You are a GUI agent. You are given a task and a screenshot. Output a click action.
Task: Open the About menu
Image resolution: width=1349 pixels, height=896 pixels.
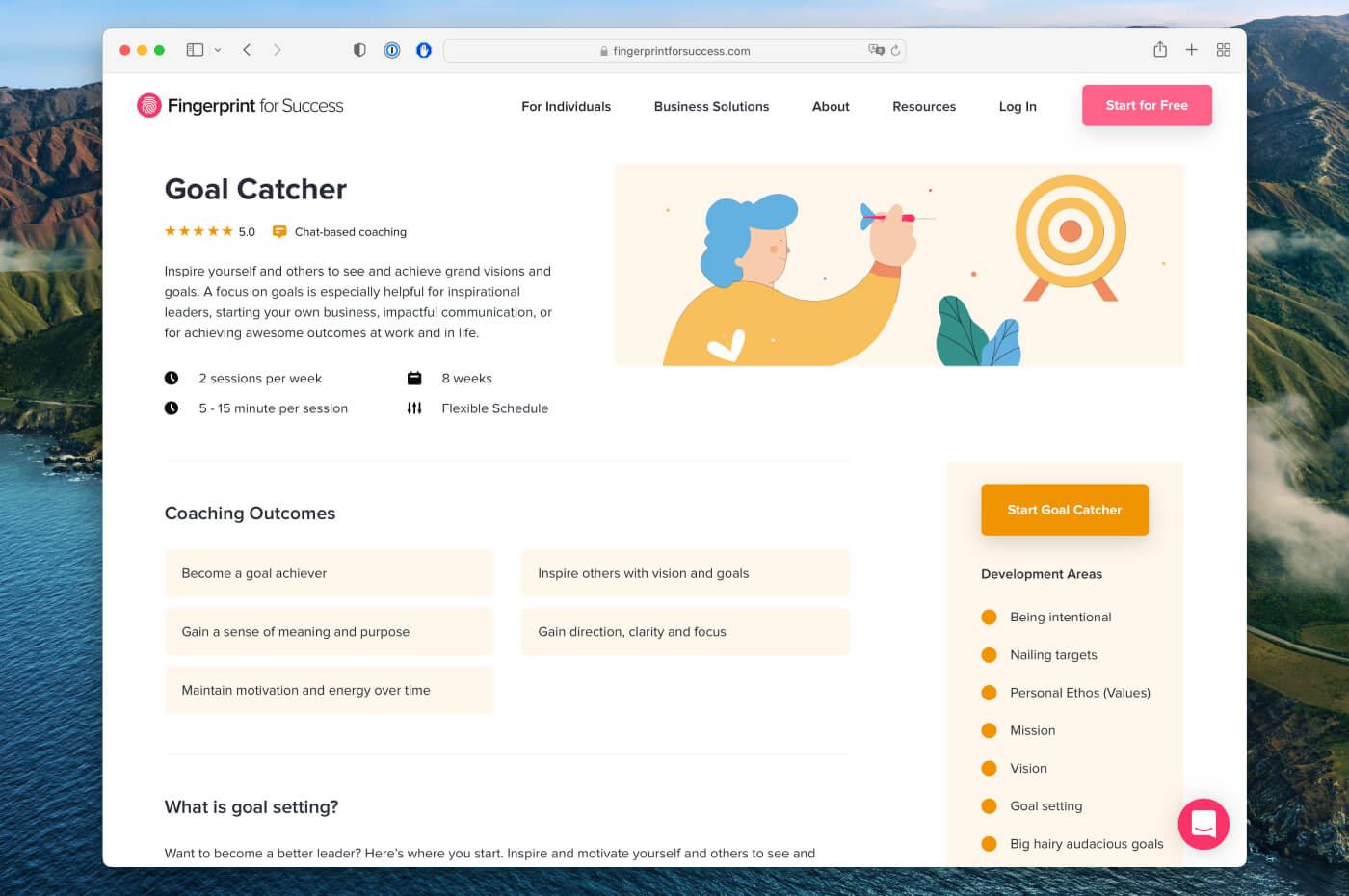point(831,106)
